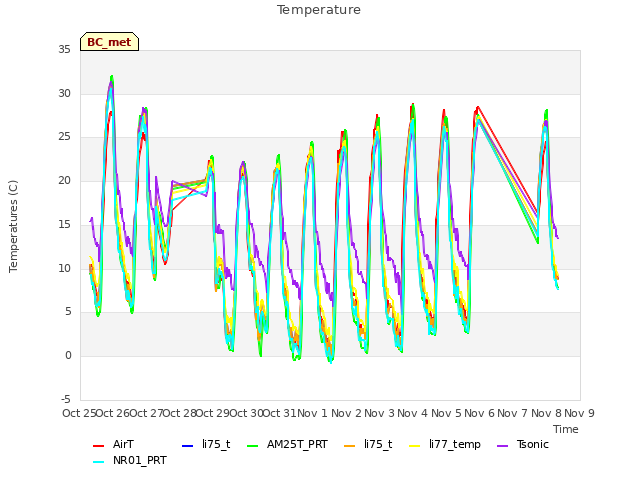Toggle the NR01_PRT legend entry
Screen dimensions: 640x480
pos(130,461)
